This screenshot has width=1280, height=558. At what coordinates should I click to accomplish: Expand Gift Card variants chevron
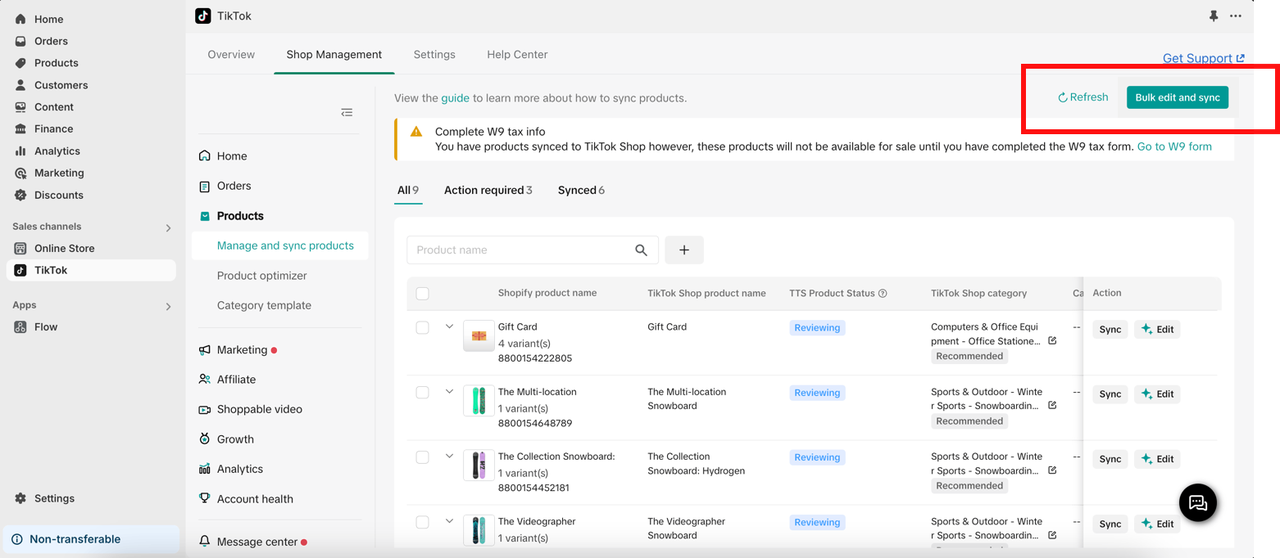[449, 327]
